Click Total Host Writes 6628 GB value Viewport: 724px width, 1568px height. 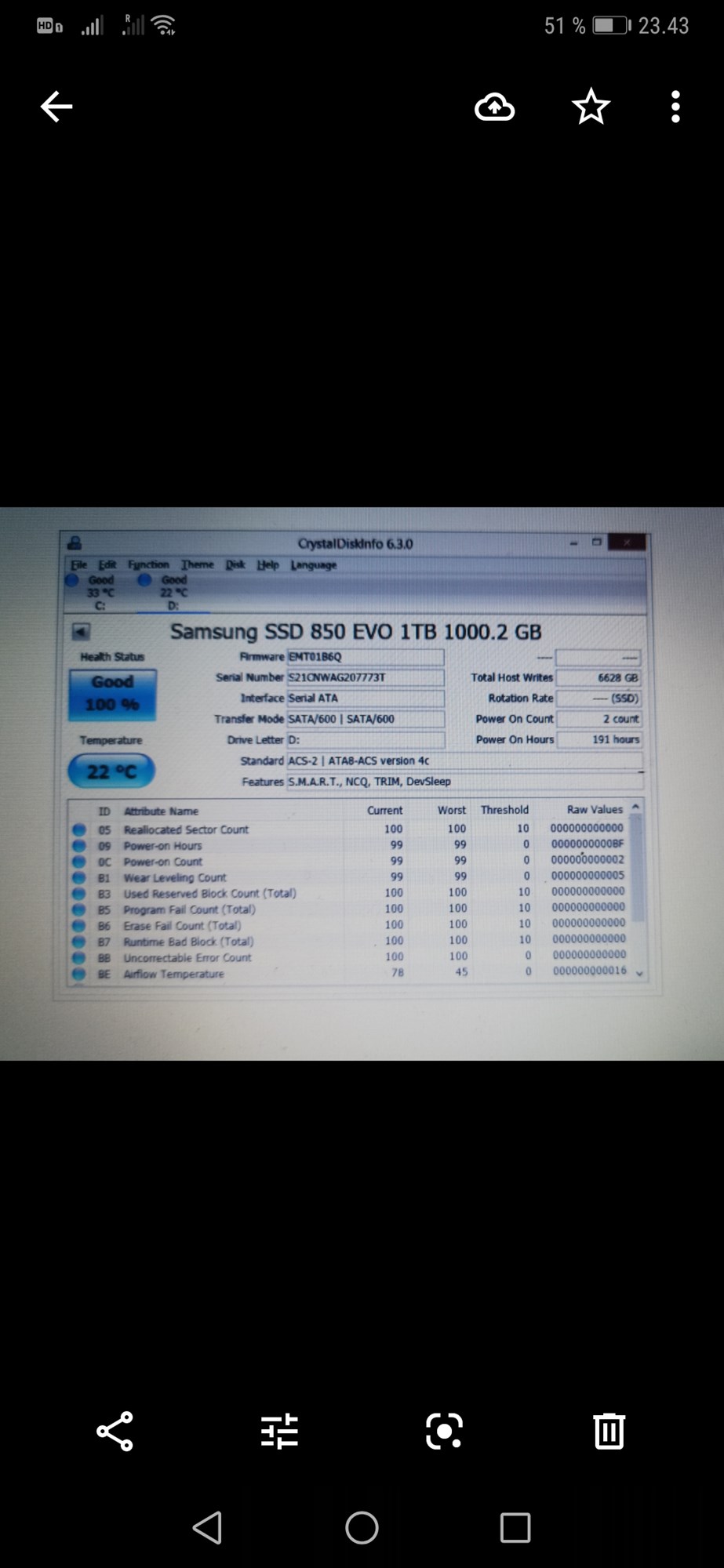click(x=598, y=677)
